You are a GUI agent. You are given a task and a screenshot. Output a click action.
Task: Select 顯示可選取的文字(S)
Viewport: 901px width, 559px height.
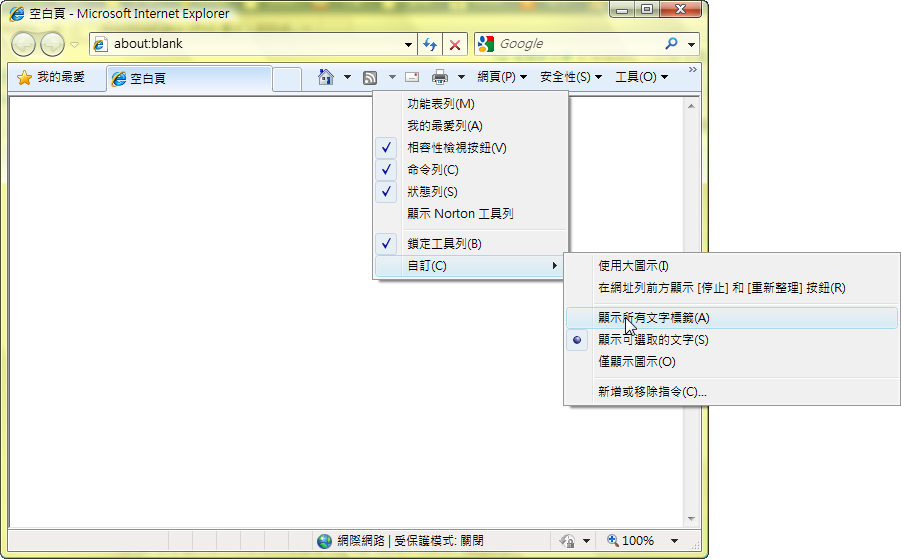pos(731,340)
